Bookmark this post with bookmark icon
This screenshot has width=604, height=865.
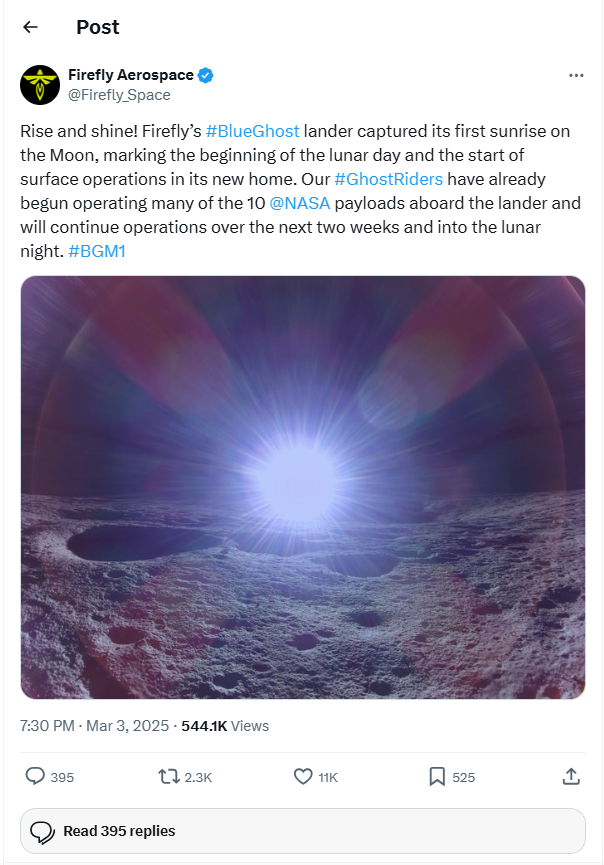(437, 777)
